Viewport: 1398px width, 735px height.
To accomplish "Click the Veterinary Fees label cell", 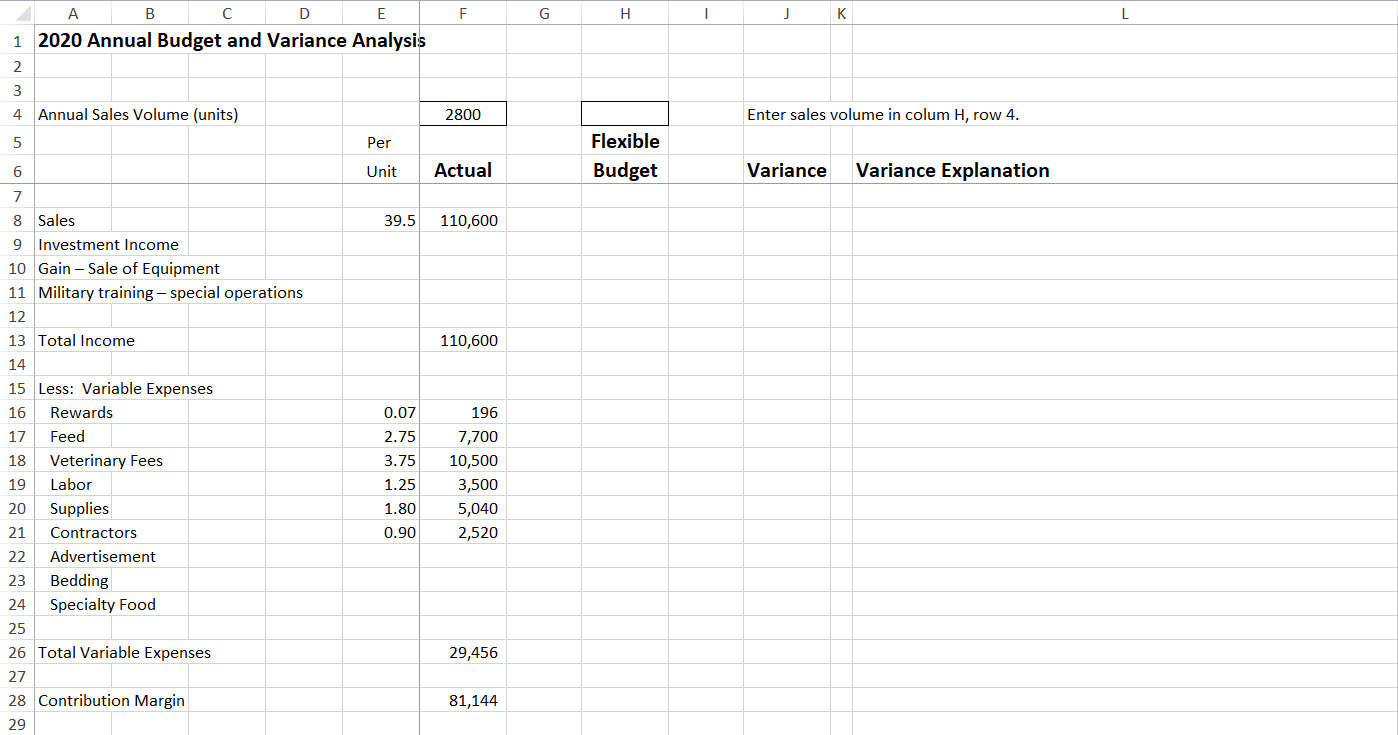I will coord(106,460).
